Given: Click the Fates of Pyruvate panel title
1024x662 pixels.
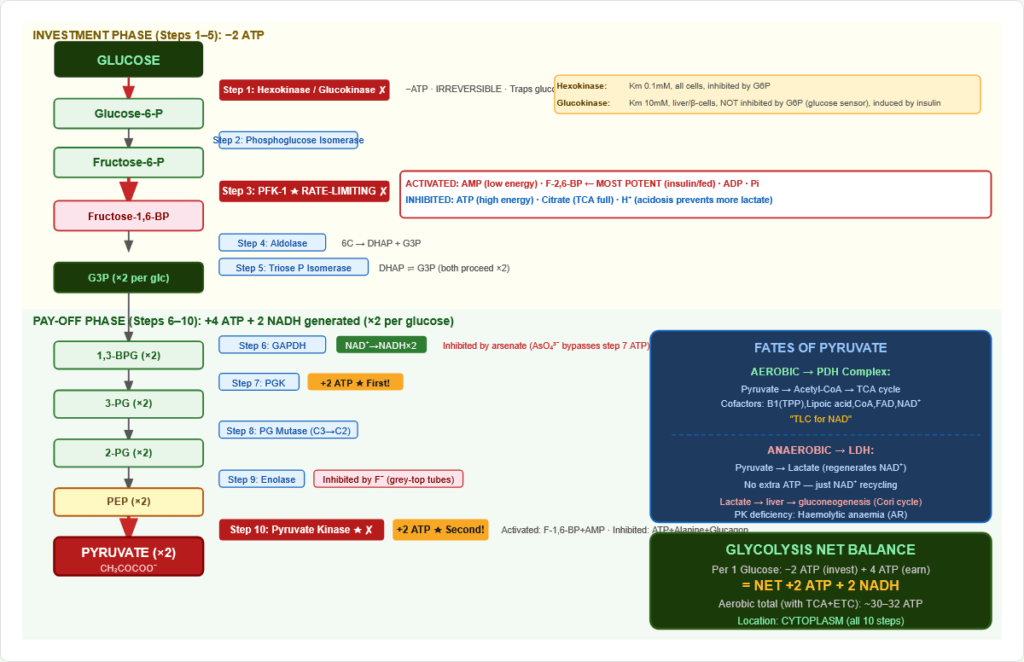Looking at the screenshot, I should [x=820, y=348].
